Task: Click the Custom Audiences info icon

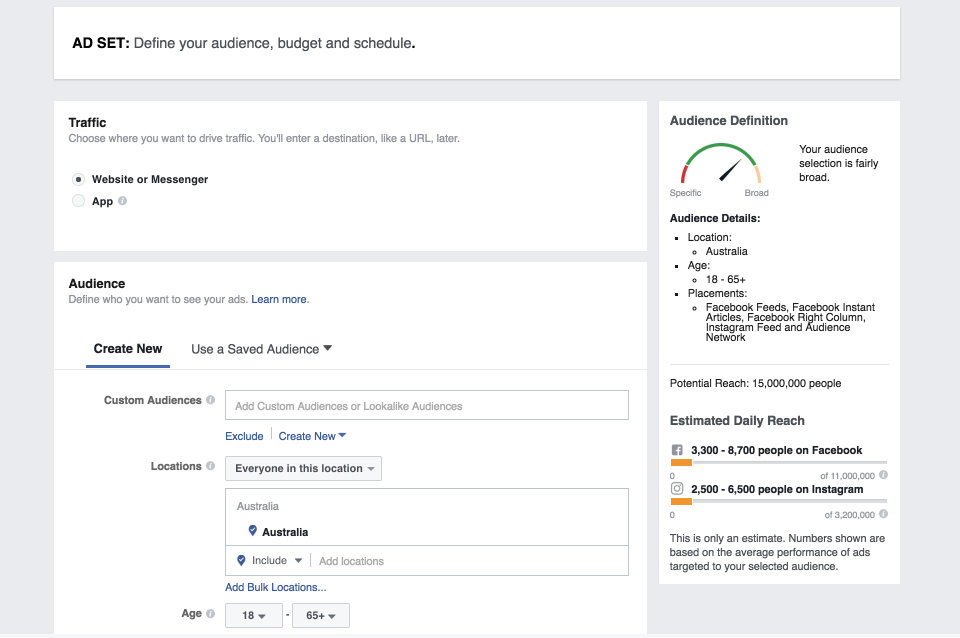Action: point(211,400)
